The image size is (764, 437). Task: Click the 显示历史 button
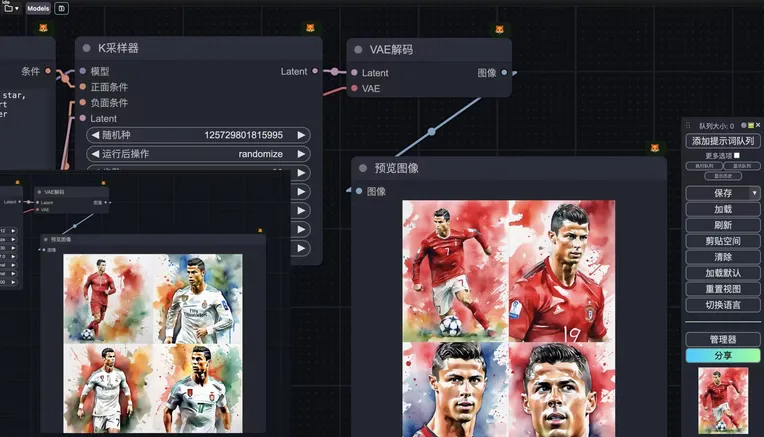tap(723, 176)
